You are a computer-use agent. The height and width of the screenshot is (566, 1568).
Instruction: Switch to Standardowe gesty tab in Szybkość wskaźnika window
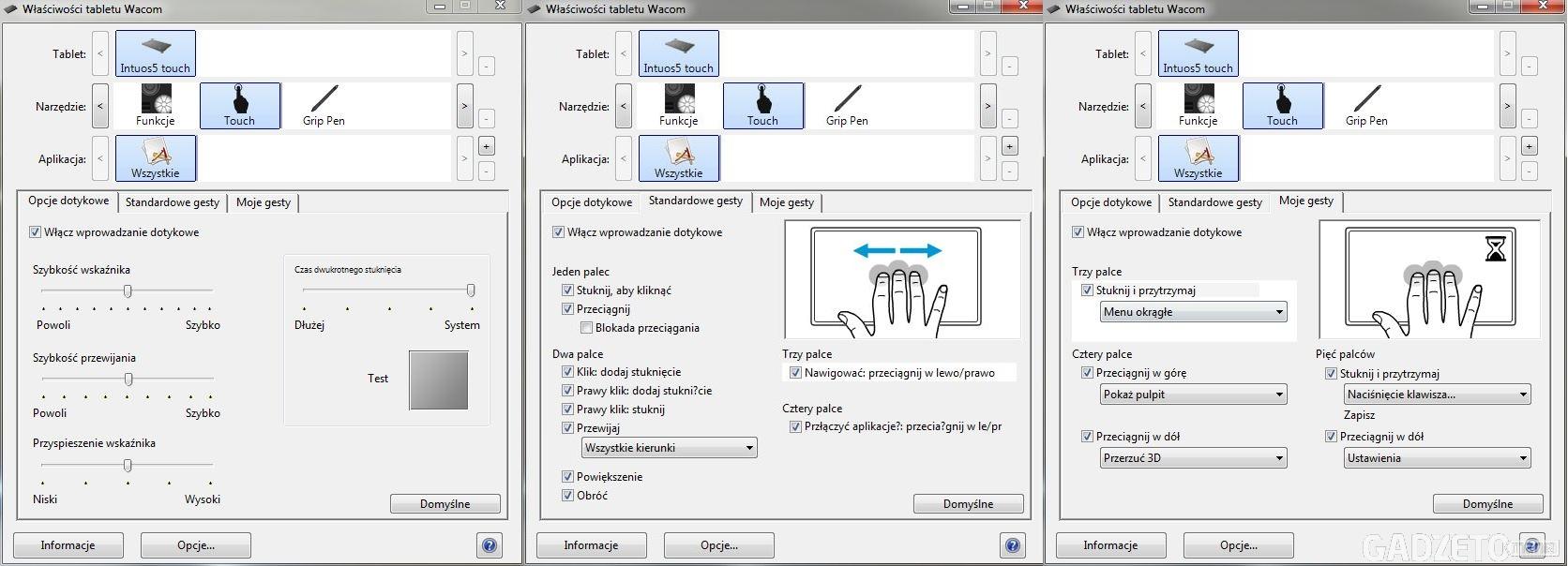(173, 202)
